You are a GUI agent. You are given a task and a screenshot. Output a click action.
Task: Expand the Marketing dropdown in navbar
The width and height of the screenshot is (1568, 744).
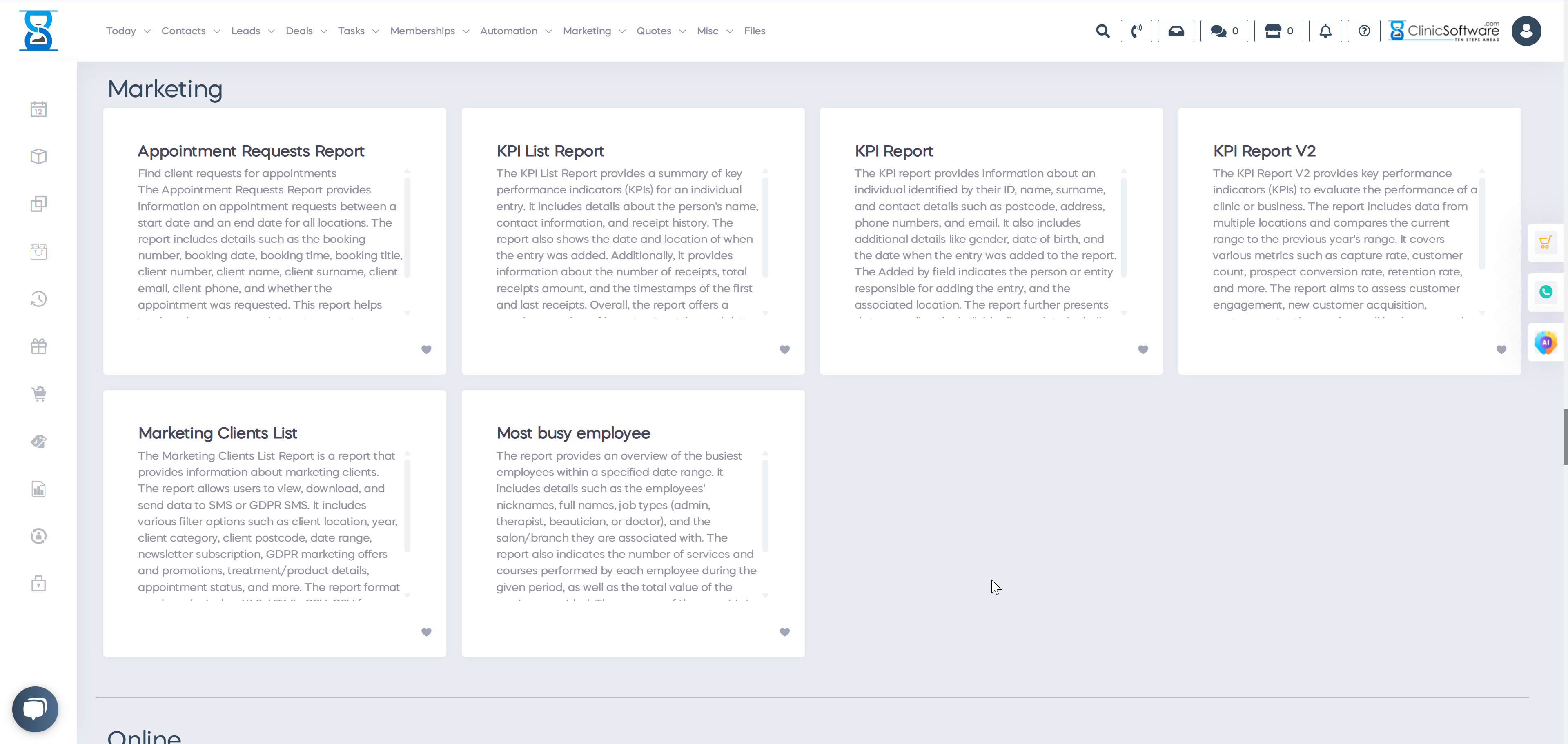(x=593, y=31)
